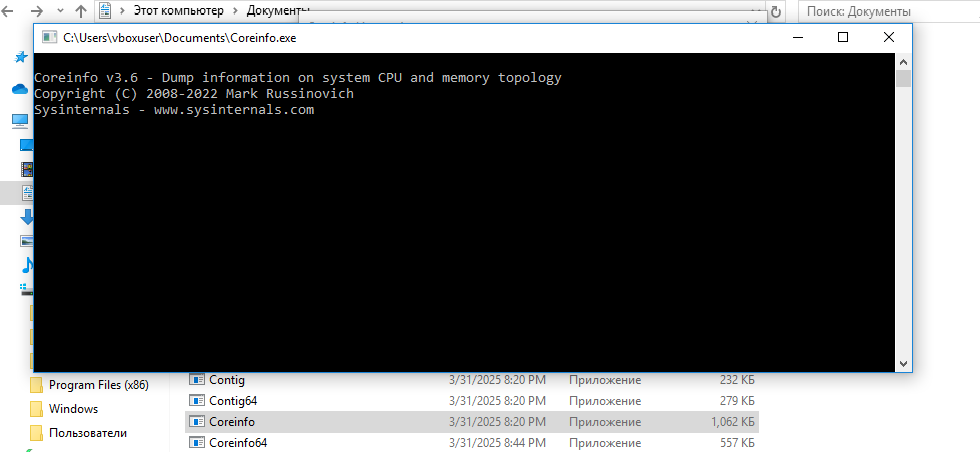Click the '1,062 КБ' size value
The width and height of the screenshot is (980, 452).
point(732,421)
